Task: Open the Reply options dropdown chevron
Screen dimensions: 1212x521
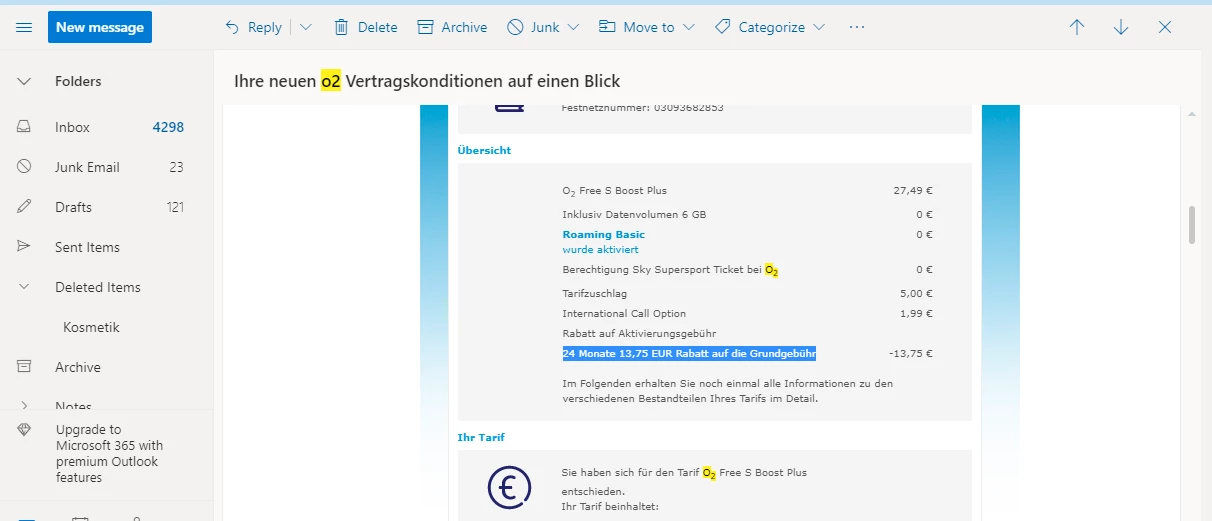Action: [306, 27]
